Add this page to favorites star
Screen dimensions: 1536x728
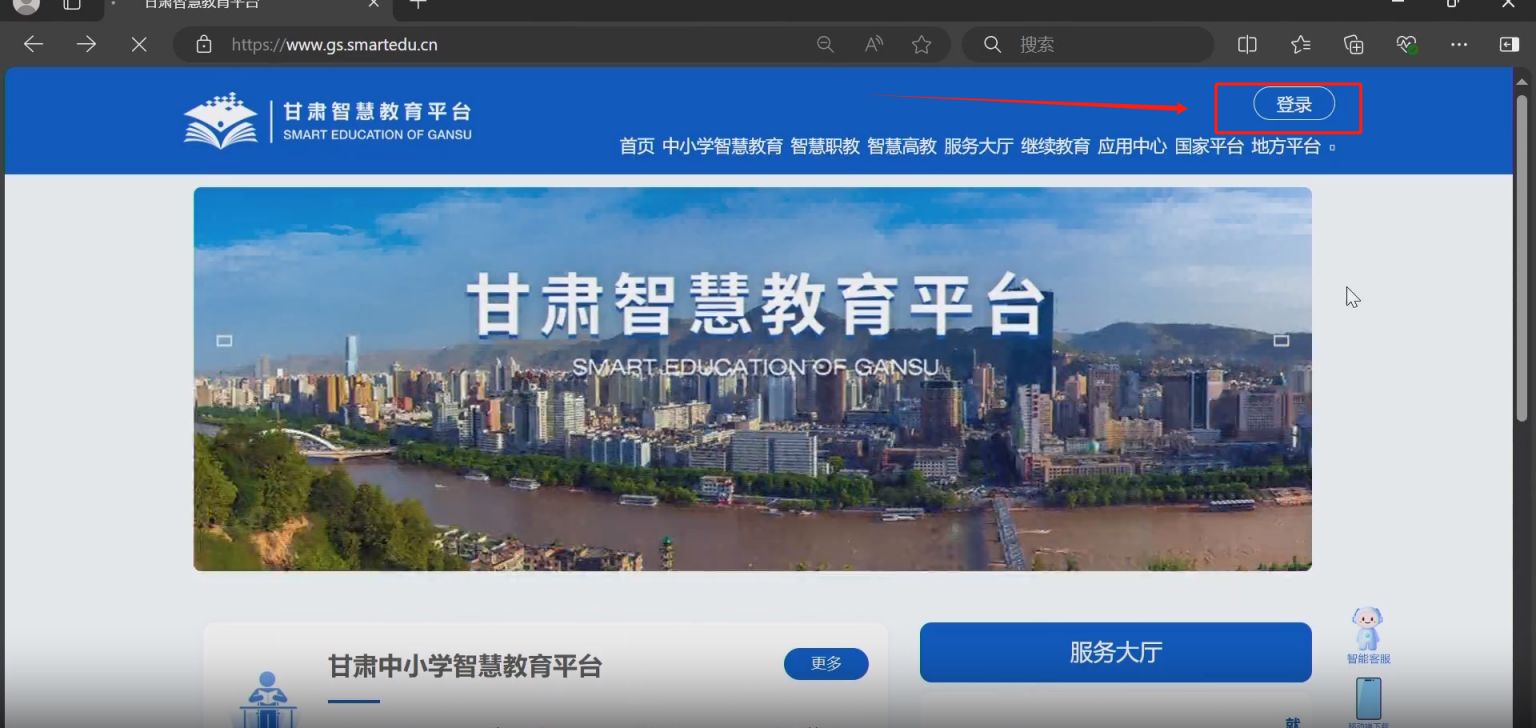921,44
